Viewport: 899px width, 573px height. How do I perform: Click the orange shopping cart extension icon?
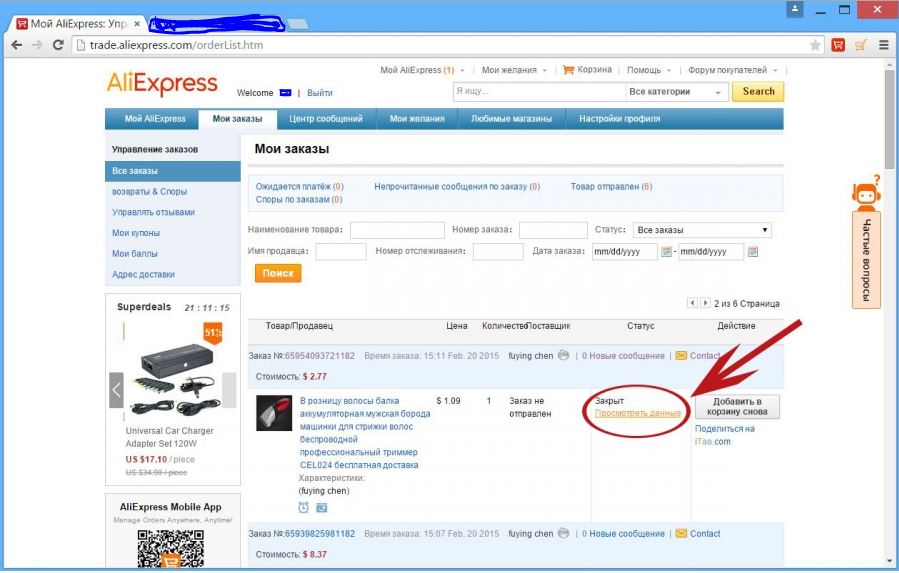pos(861,45)
